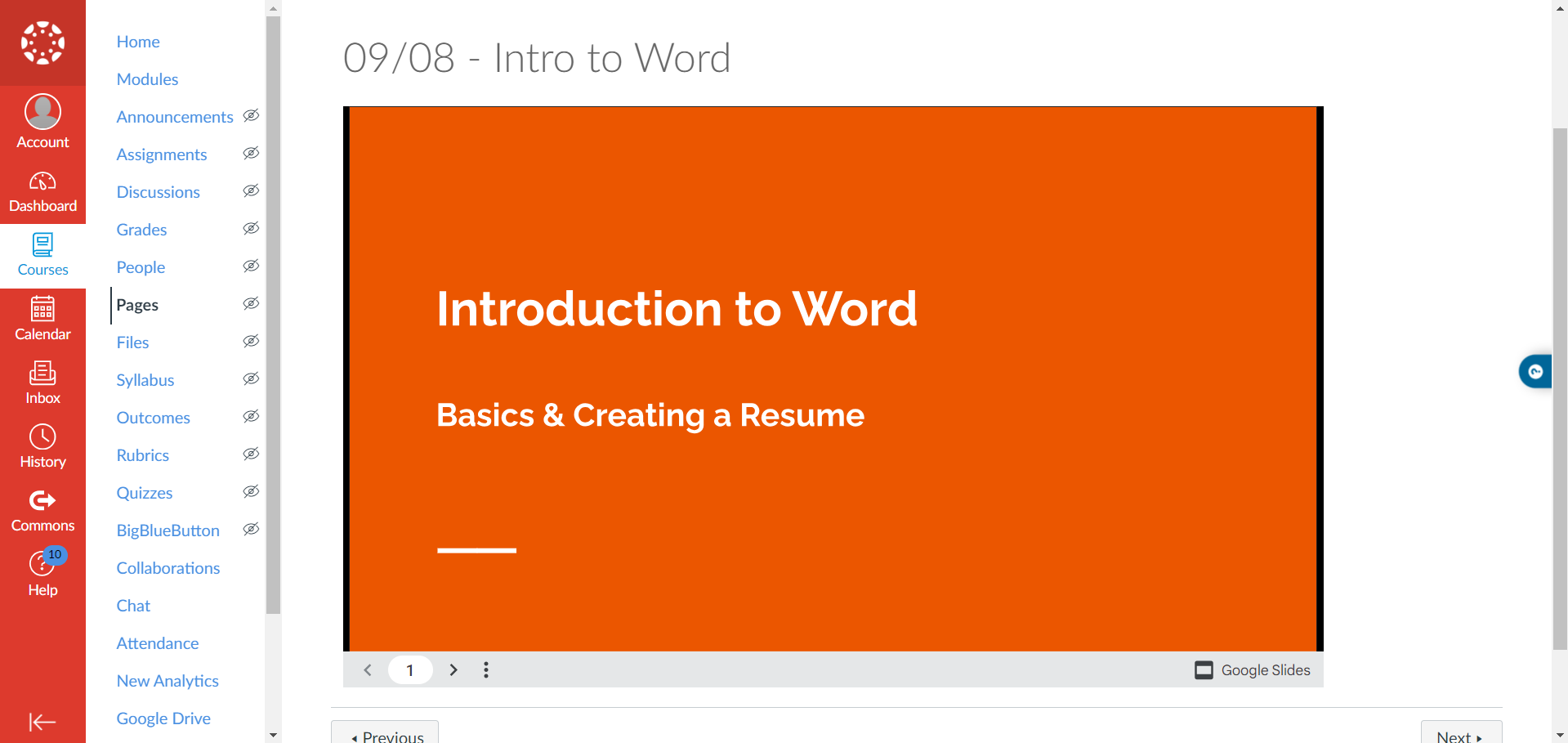1568x743 pixels.
Task: Open Modules in course navigation
Action: click(147, 79)
